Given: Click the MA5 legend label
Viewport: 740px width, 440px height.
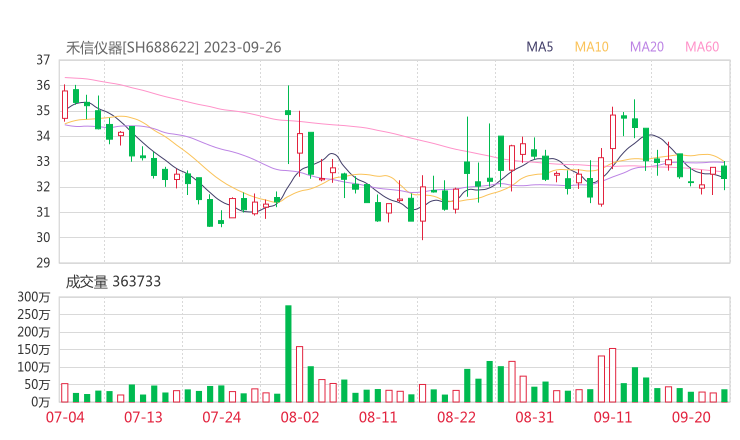Looking at the screenshot, I should click(x=539, y=47).
